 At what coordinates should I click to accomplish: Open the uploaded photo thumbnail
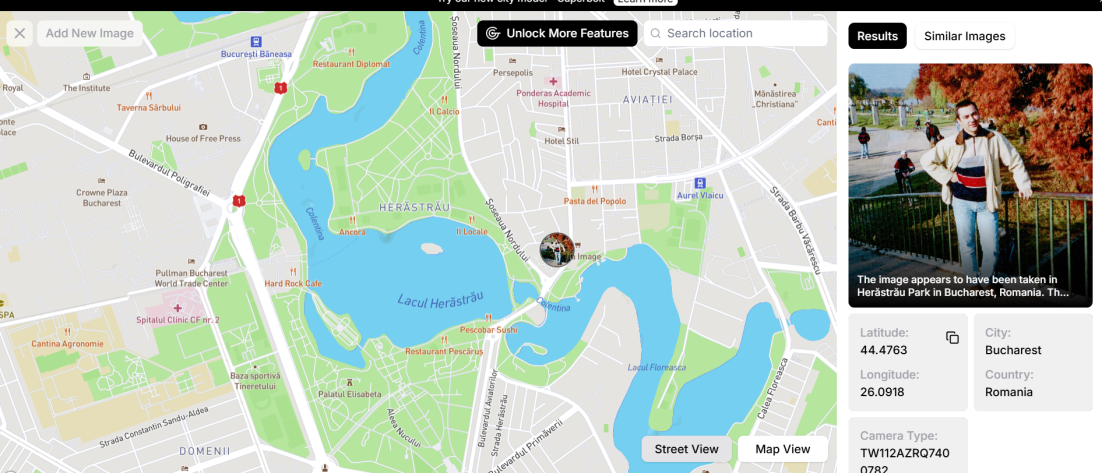(970, 186)
